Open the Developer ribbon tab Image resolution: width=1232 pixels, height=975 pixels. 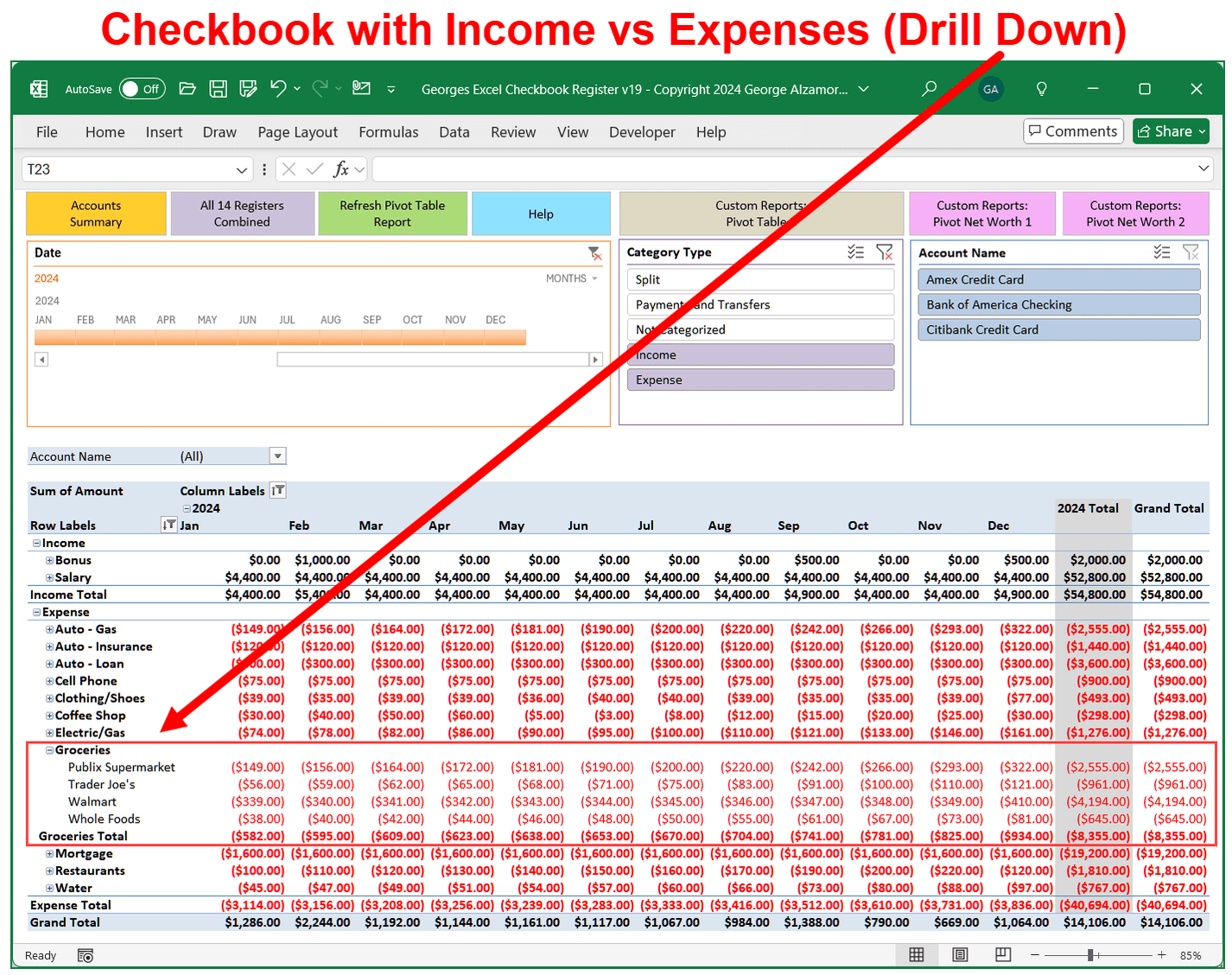pyautogui.click(x=642, y=131)
